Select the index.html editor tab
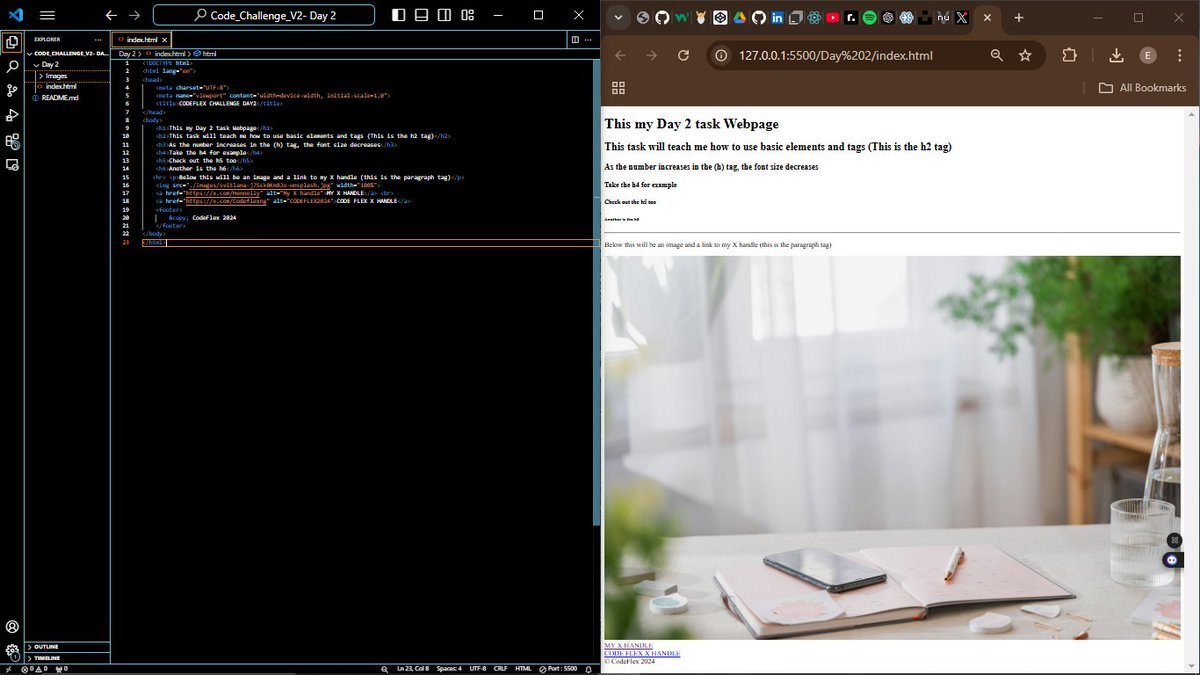 pos(142,39)
